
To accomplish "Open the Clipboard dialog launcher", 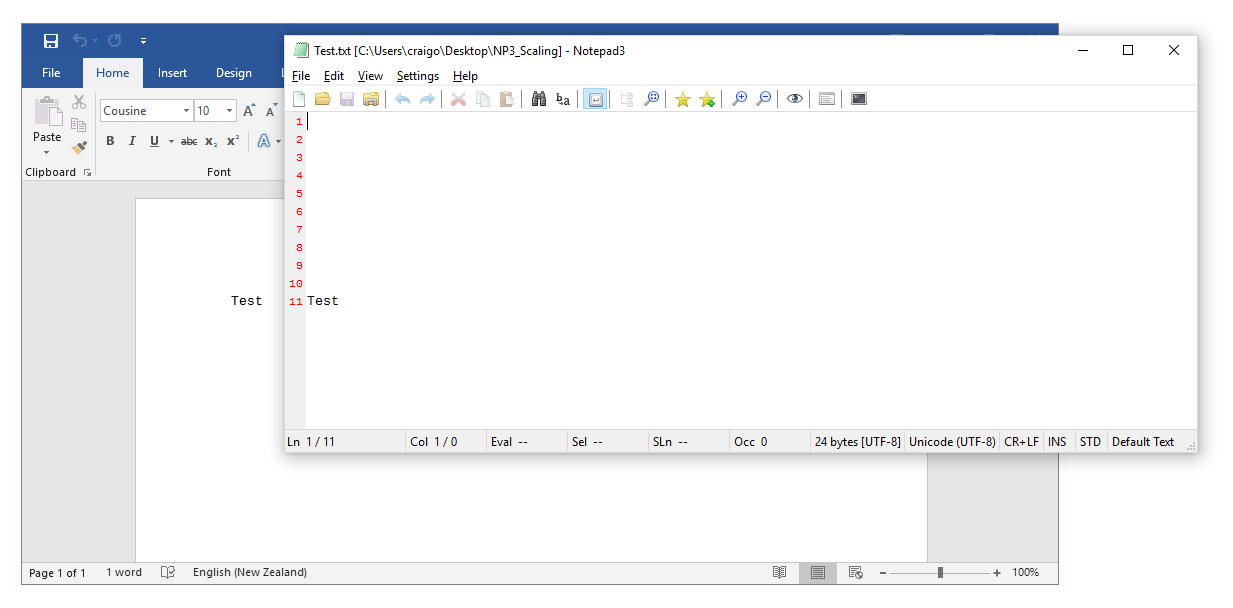I will pyautogui.click(x=88, y=173).
